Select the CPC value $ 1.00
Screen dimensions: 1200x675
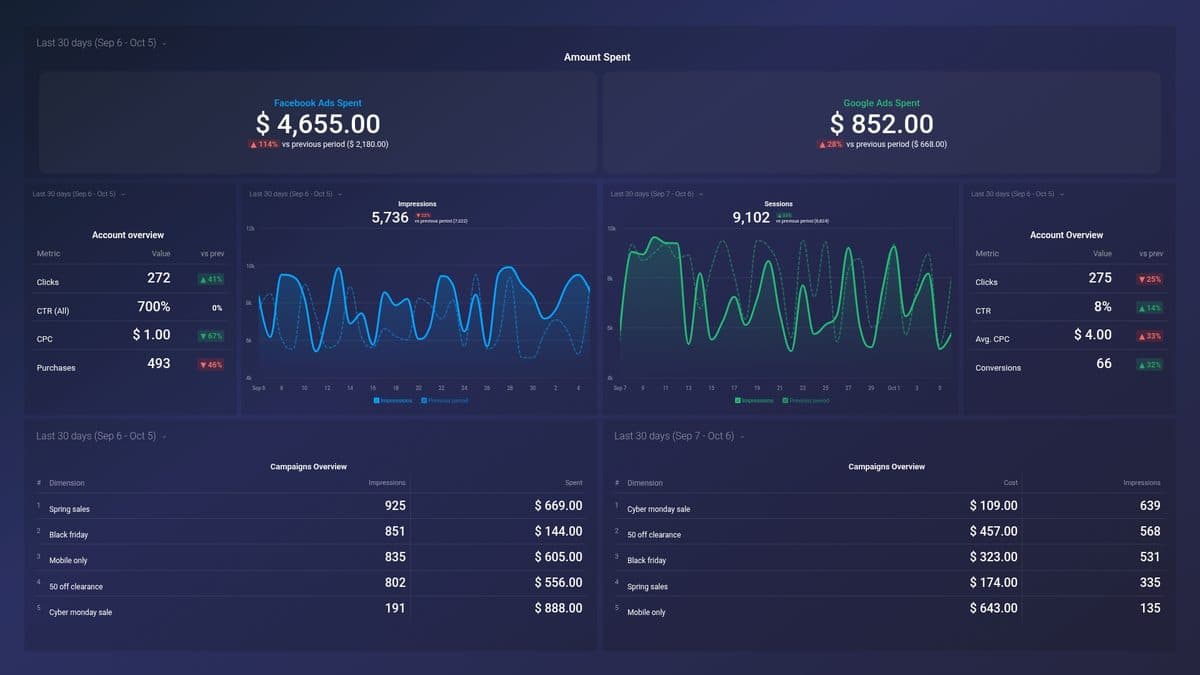[x=151, y=335]
